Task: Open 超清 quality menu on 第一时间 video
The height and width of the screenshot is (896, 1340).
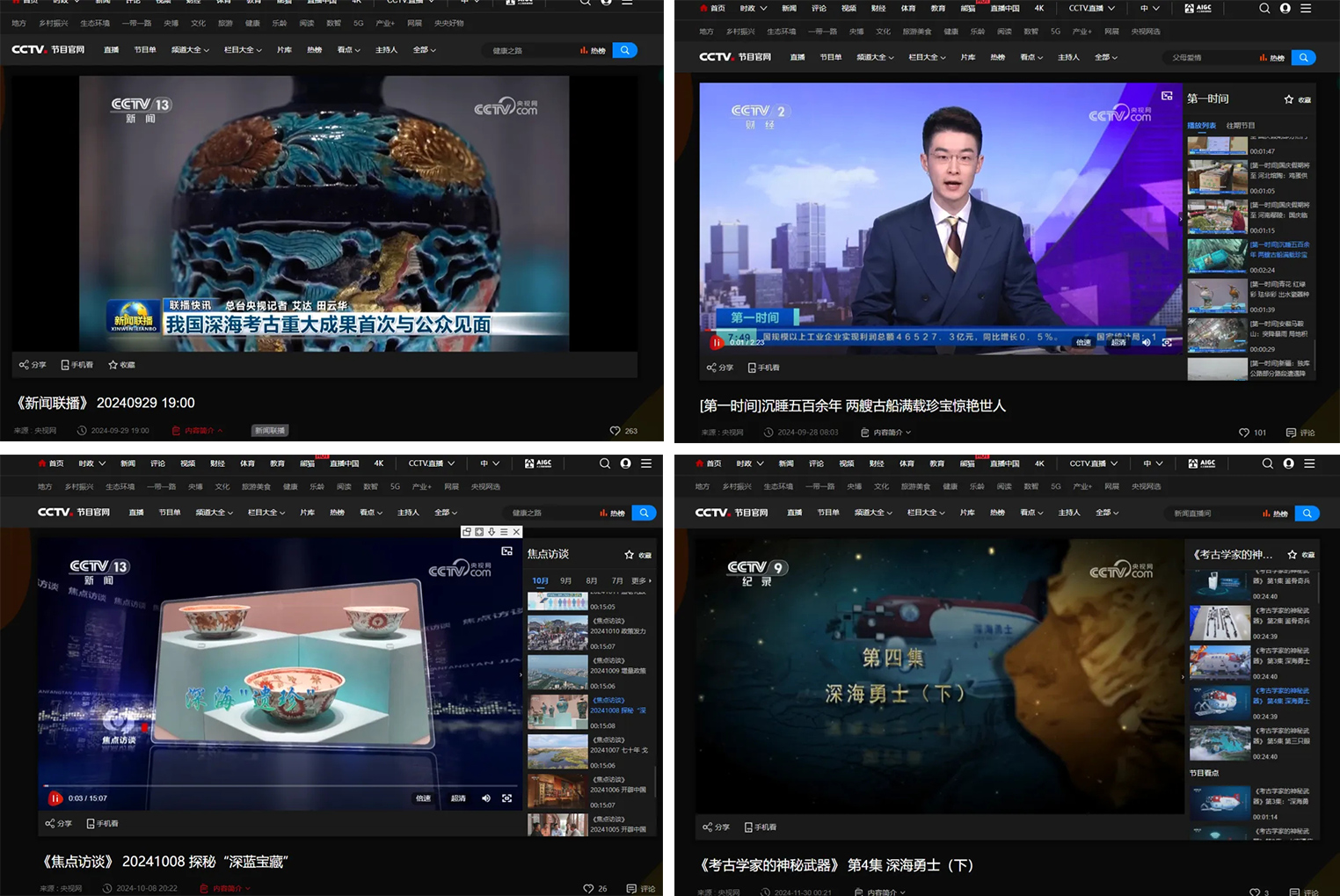Action: [x=1118, y=342]
